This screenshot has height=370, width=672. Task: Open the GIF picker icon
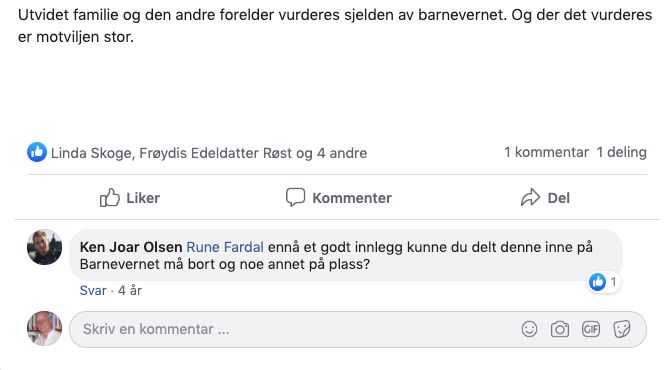tap(591, 329)
